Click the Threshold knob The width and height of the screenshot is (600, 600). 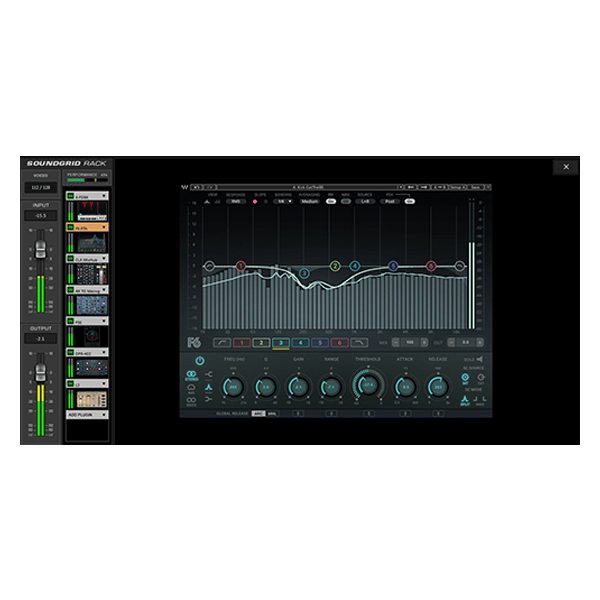tap(368, 385)
